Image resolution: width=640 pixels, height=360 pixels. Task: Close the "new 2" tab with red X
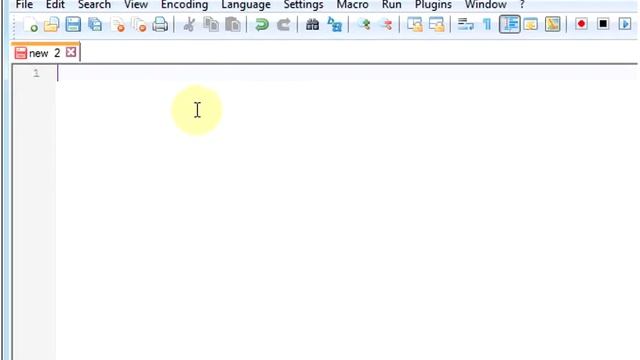(71, 52)
